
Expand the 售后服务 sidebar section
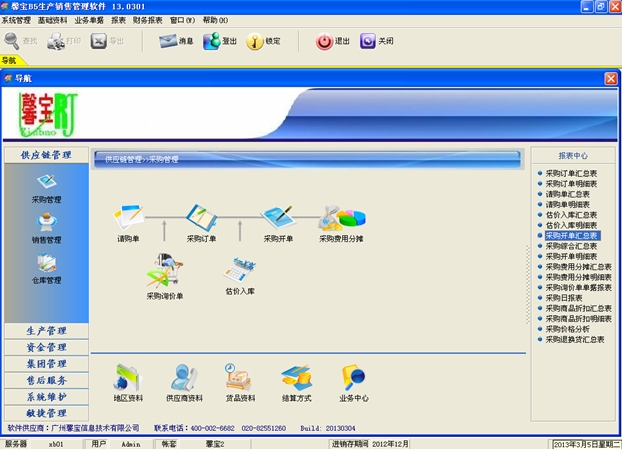point(46,380)
